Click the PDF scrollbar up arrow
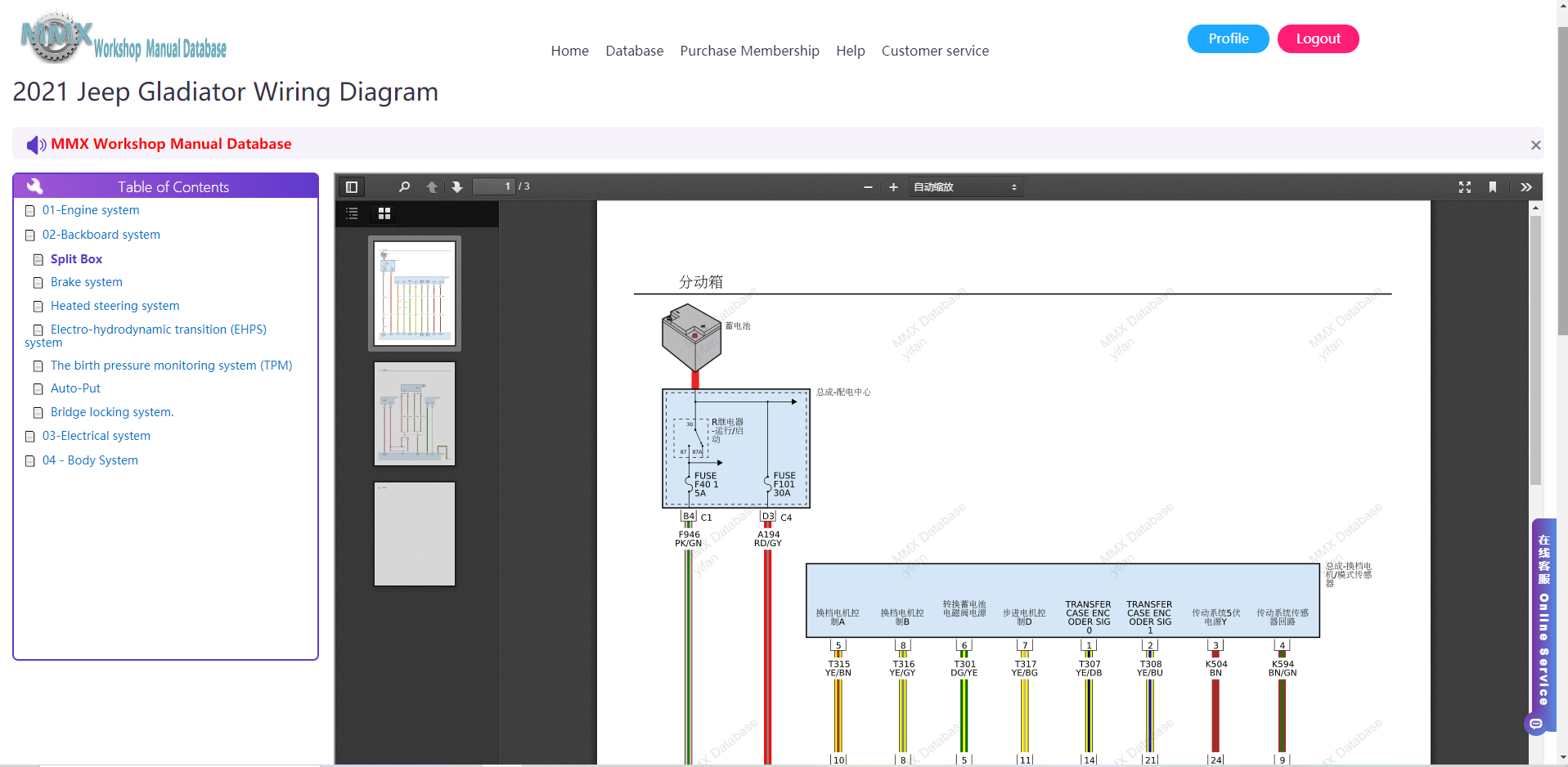 pos(1535,208)
